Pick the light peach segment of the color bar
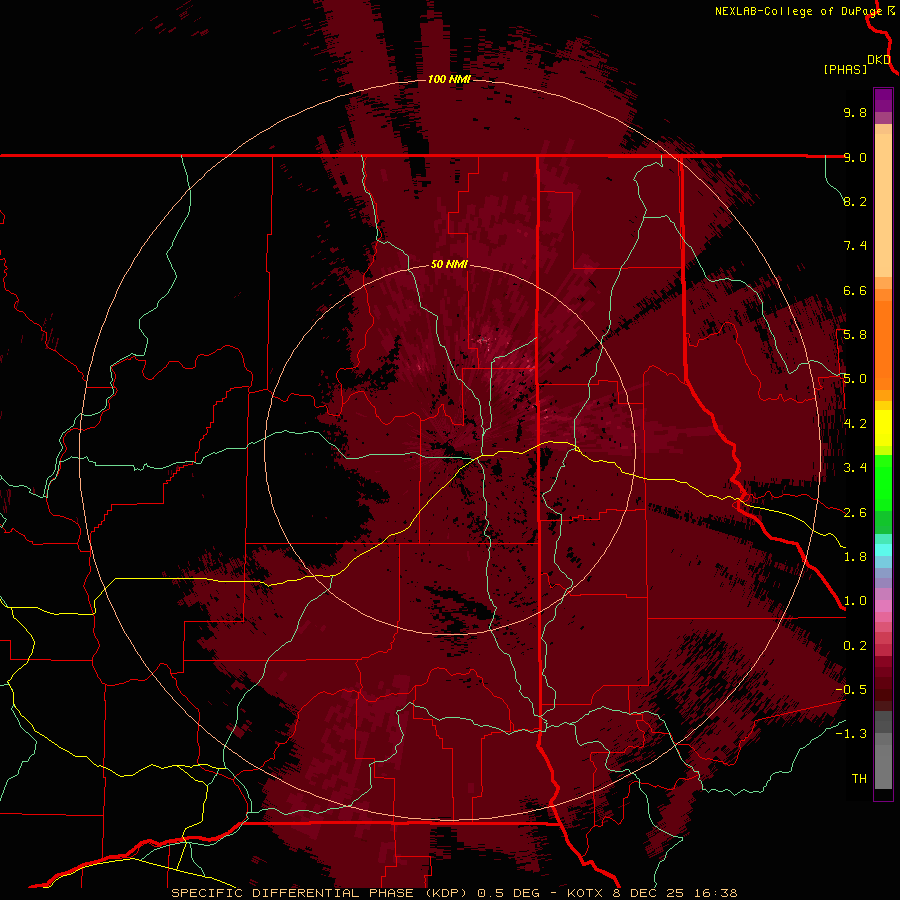This screenshot has width=900, height=900. point(883,207)
